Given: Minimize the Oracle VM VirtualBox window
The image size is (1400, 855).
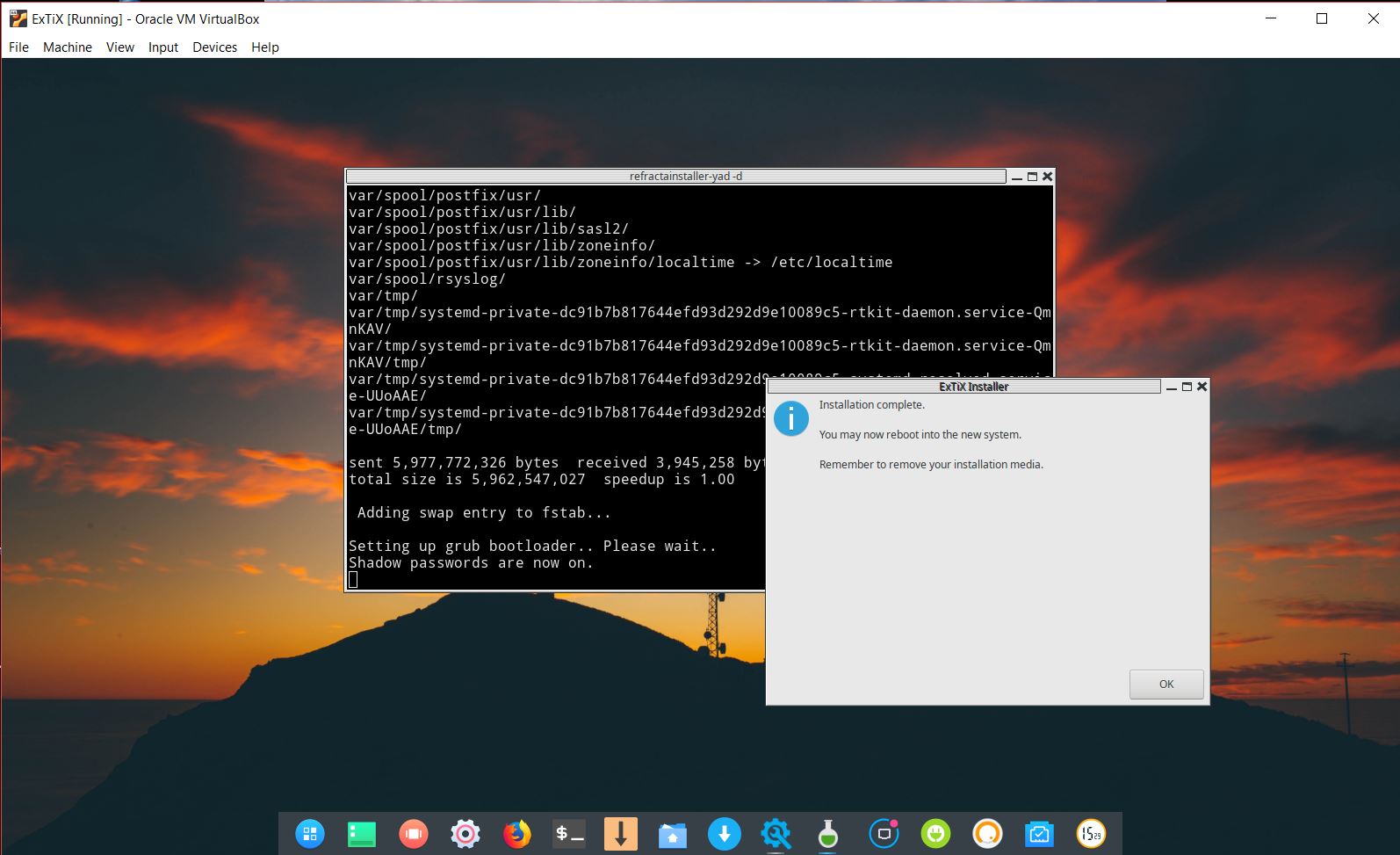Looking at the screenshot, I should pos(1270,18).
